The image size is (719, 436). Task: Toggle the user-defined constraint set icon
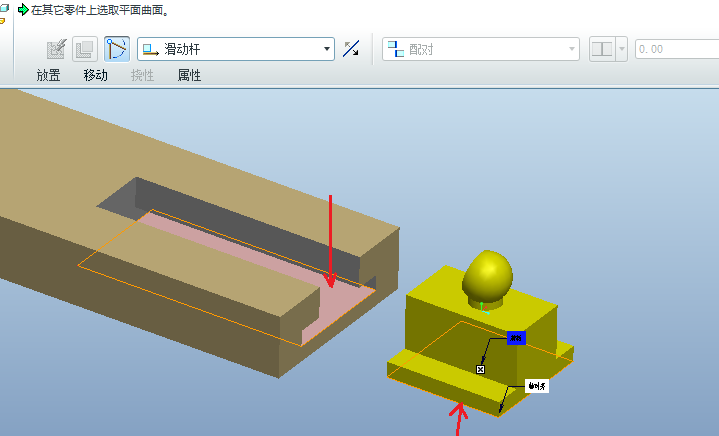[117, 49]
